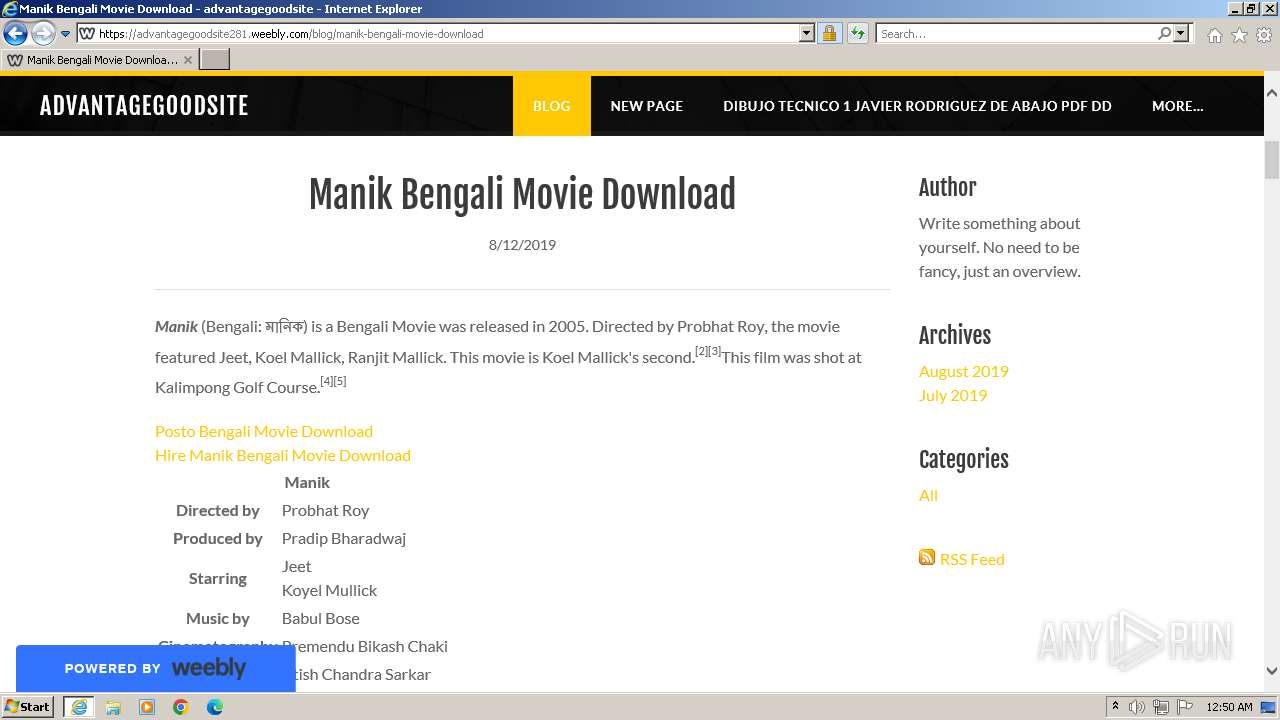
Task: Show hidden tray icons arrow
Action: [1115, 707]
